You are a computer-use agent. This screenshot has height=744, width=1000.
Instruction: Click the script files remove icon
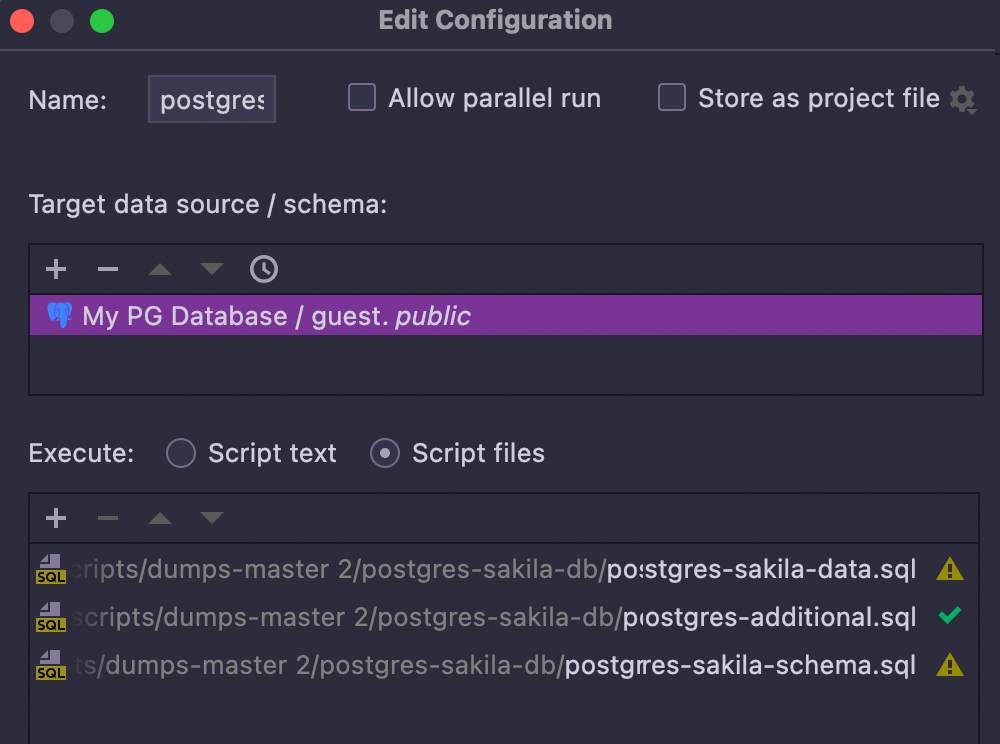108,518
